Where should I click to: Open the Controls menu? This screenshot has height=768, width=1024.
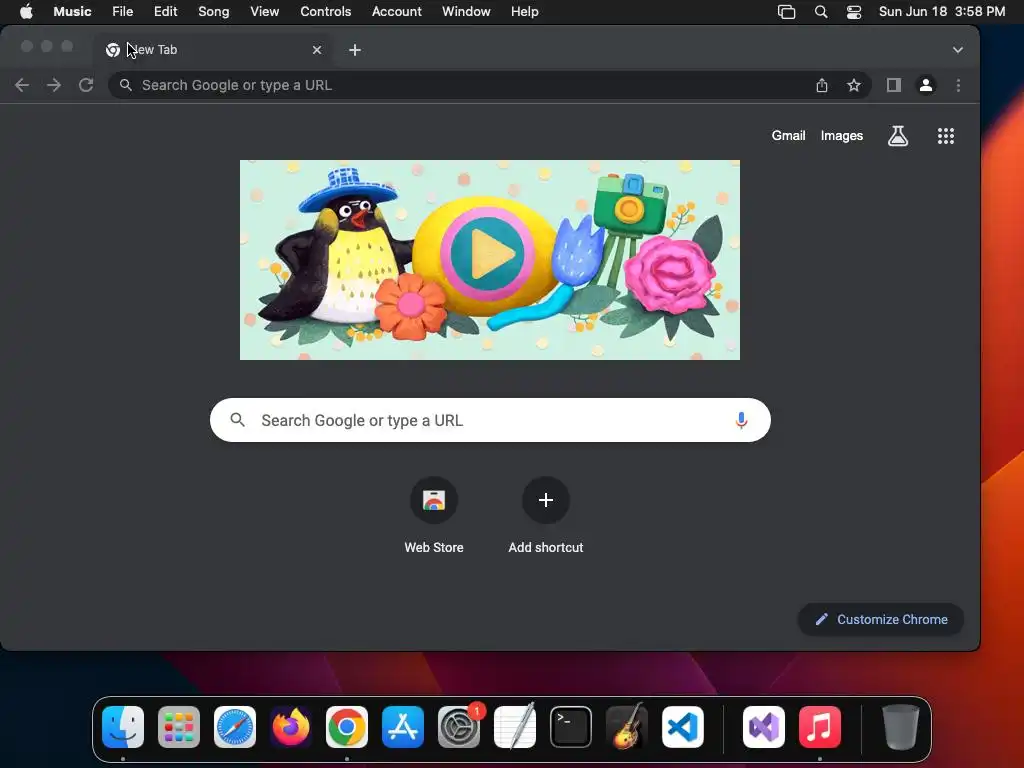[325, 12]
